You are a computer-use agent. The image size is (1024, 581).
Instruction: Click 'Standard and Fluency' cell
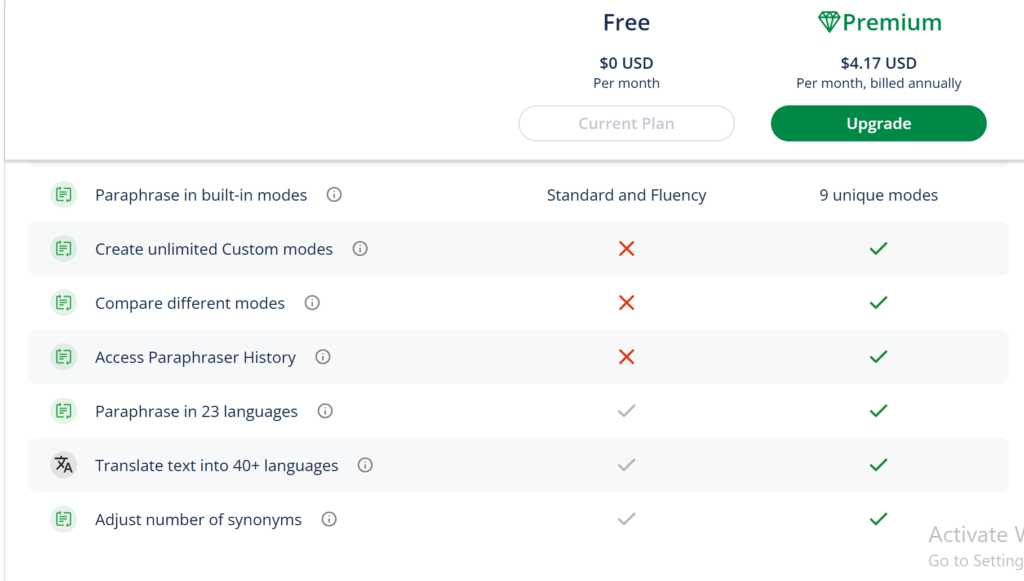[626, 195]
